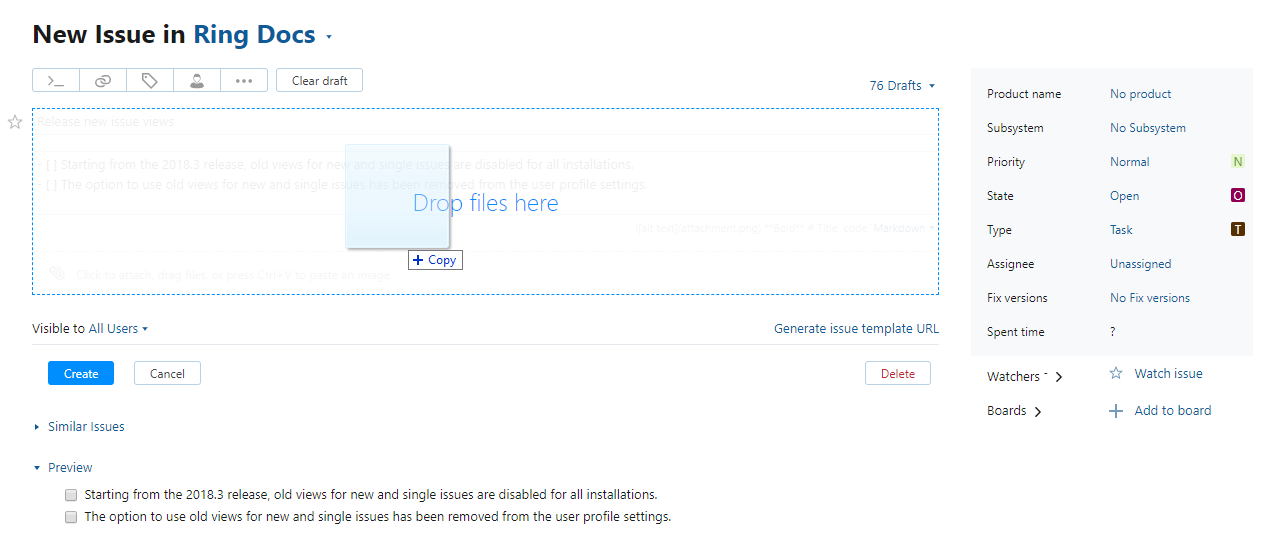The height and width of the screenshot is (560, 1285).
Task: Click the assignee person icon
Action: pyautogui.click(x=197, y=81)
